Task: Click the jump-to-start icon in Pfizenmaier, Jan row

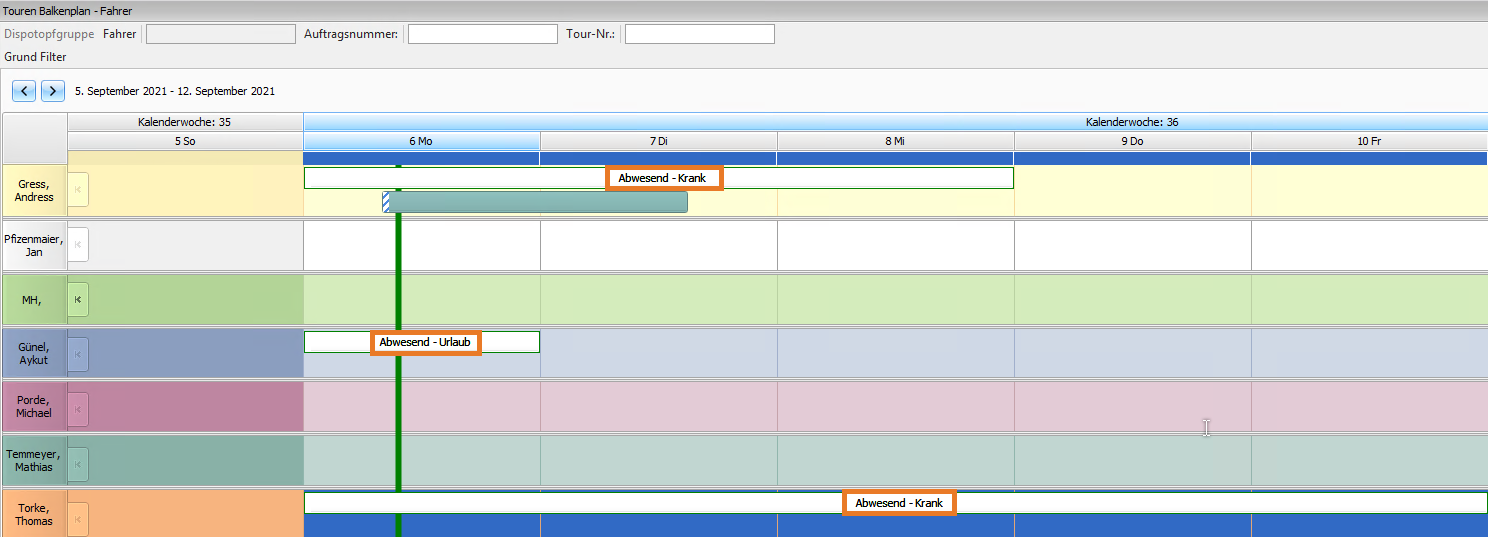Action: (x=78, y=245)
